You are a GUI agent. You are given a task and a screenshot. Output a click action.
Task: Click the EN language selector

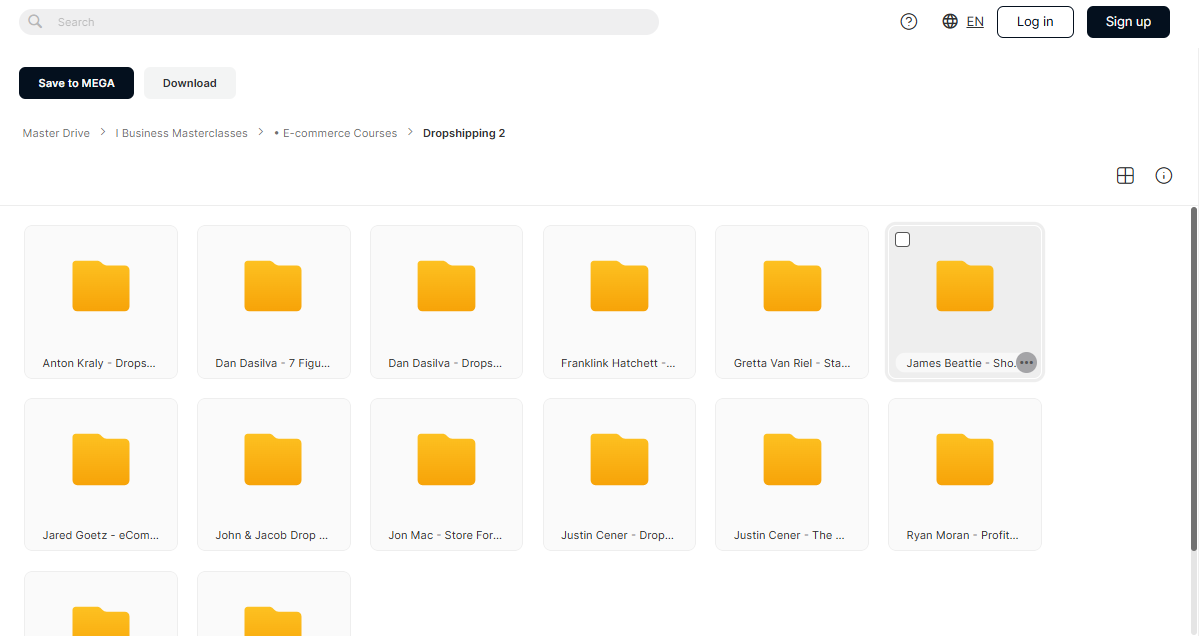click(x=975, y=21)
